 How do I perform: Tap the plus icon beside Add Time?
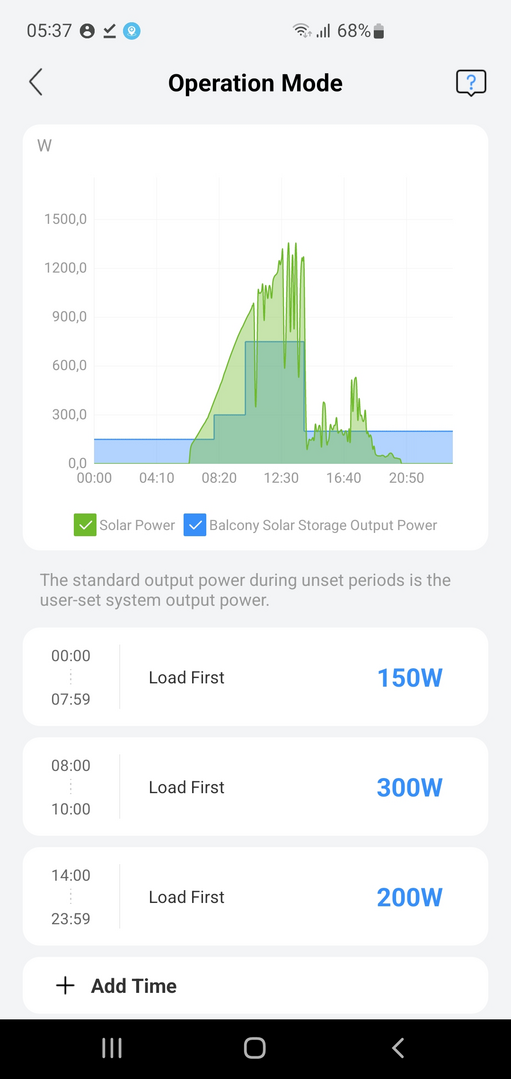pos(65,985)
